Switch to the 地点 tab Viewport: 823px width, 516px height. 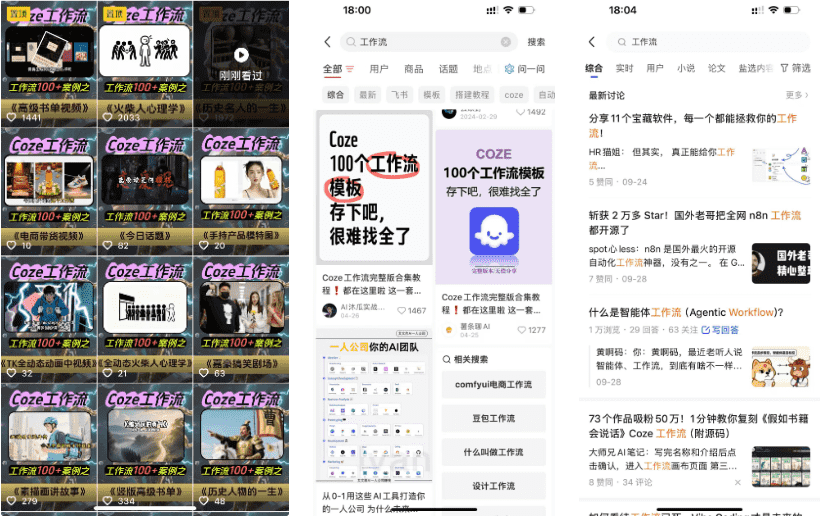click(482, 69)
